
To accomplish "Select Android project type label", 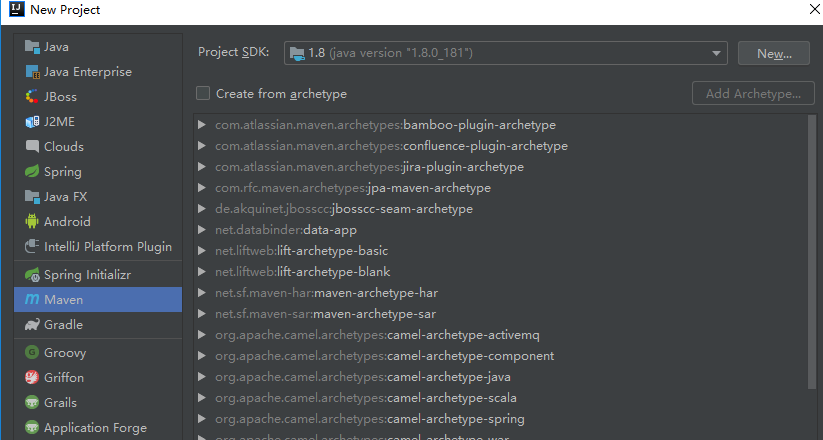I will (x=67, y=222).
